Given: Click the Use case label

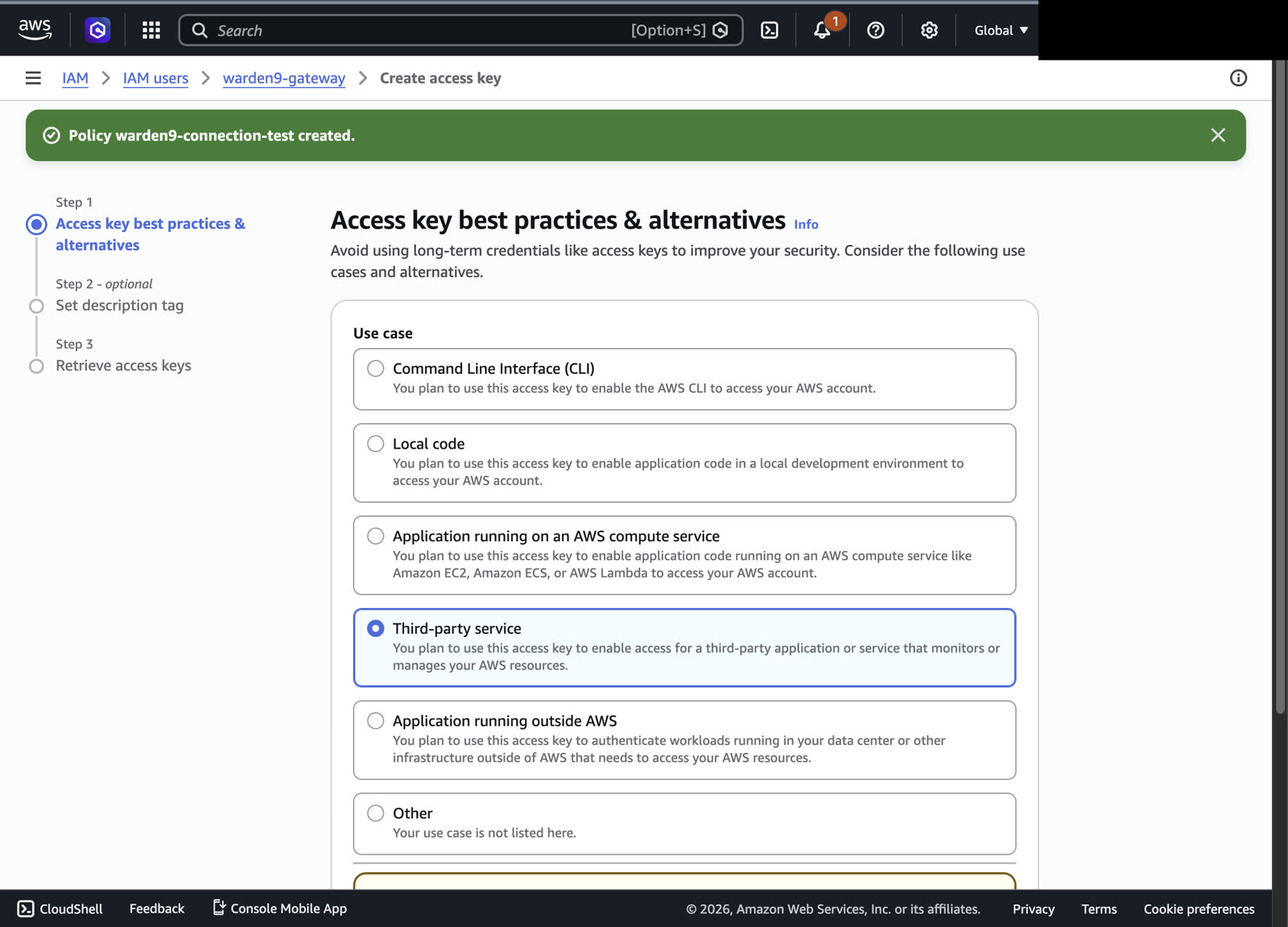Looking at the screenshot, I should (383, 333).
